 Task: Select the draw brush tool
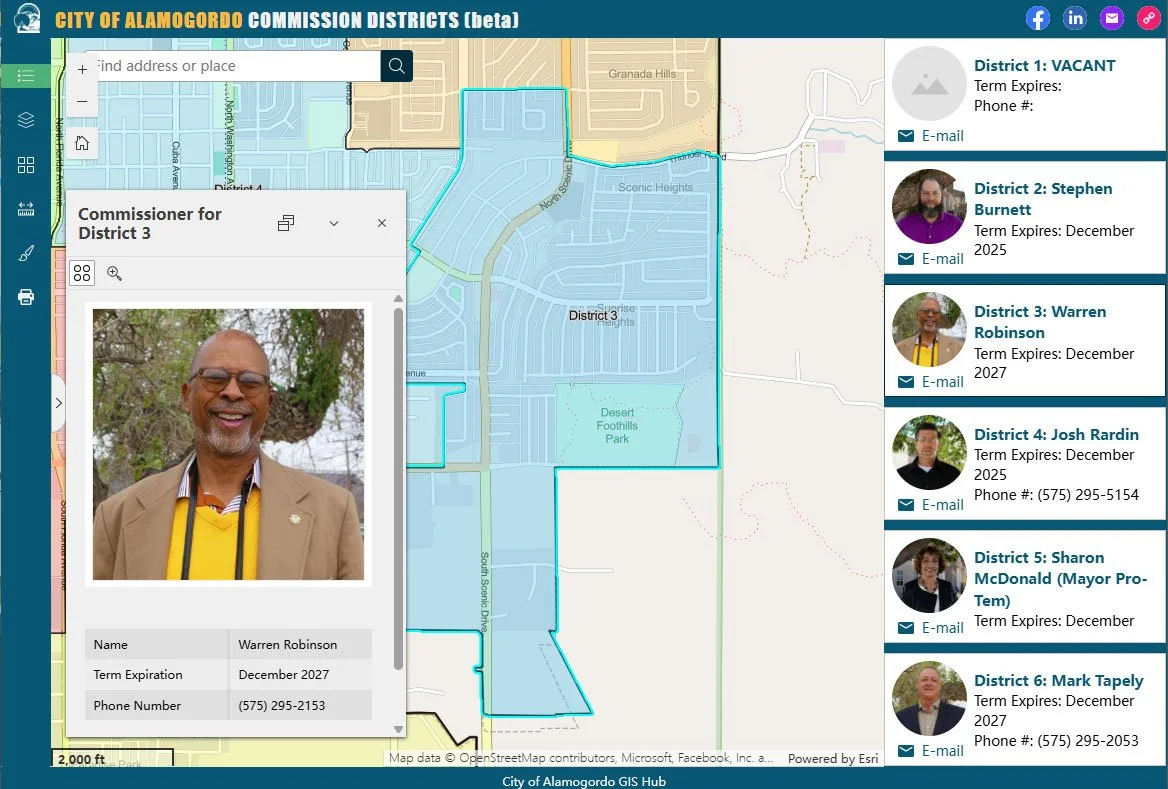point(25,253)
